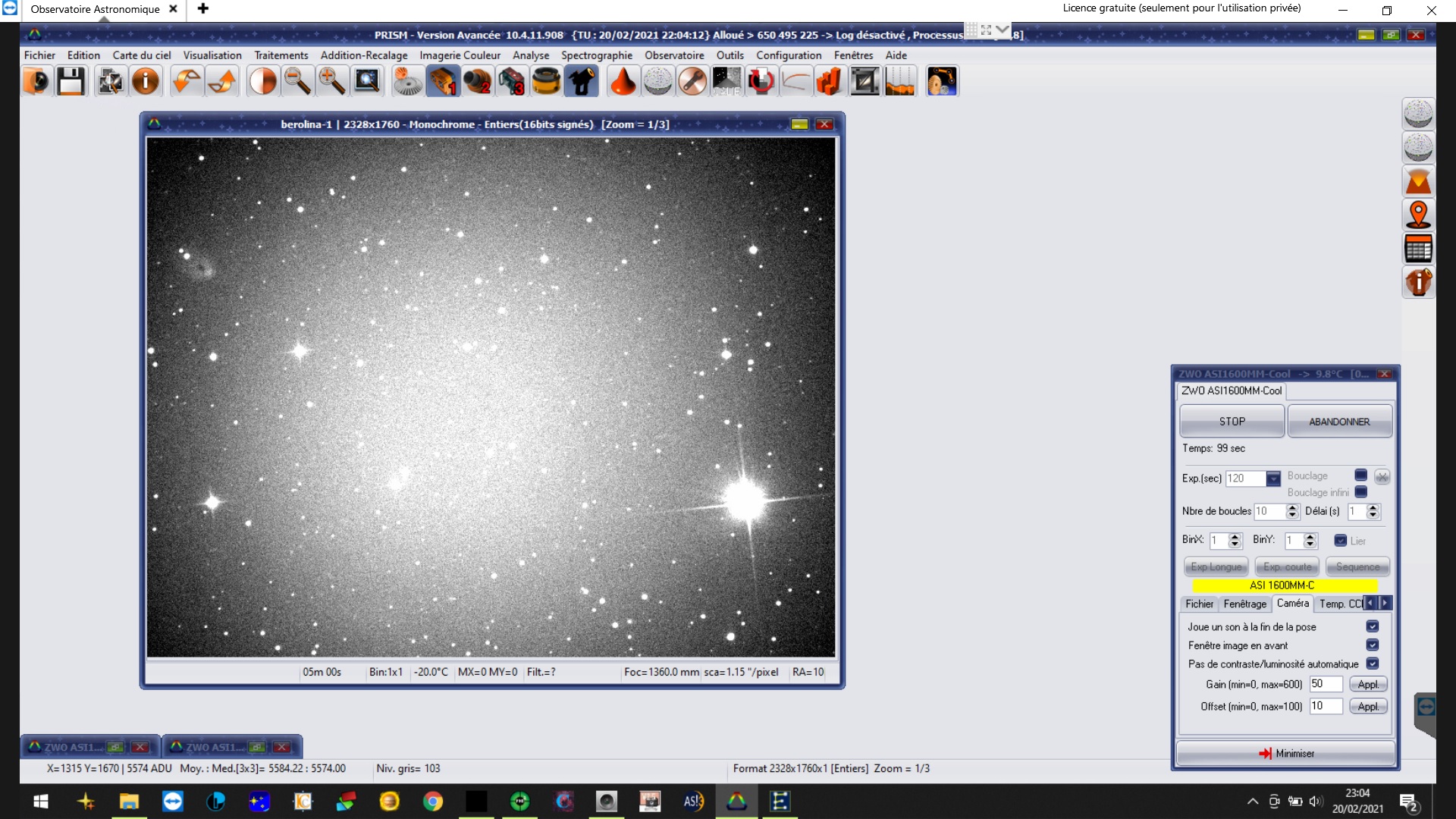The image size is (1456, 819).
Task: Toggle 'Fenêtre image en avant' checkbox
Action: tap(1372, 645)
